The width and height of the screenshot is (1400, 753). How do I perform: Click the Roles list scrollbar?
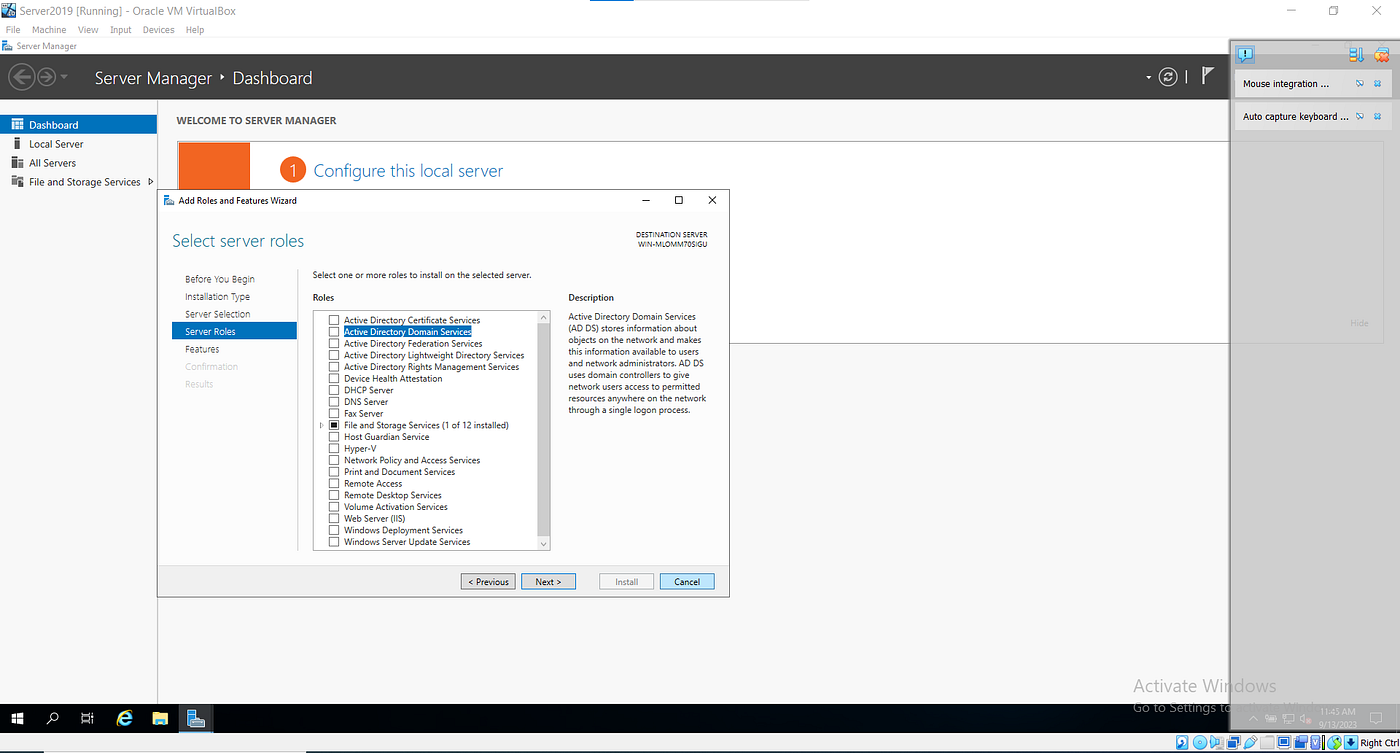point(543,430)
